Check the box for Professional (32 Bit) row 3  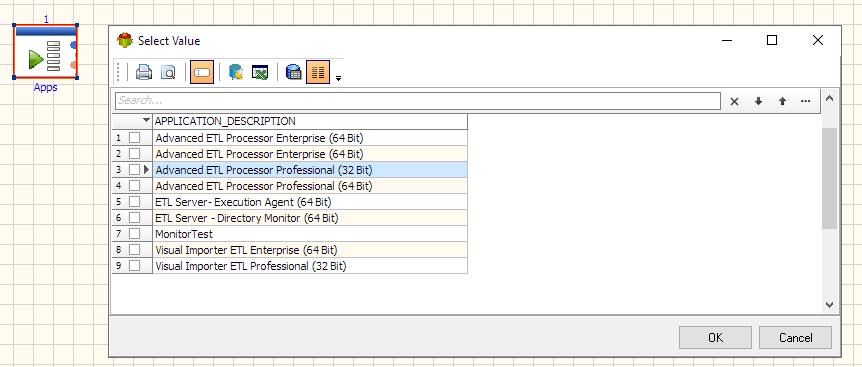pos(134,170)
